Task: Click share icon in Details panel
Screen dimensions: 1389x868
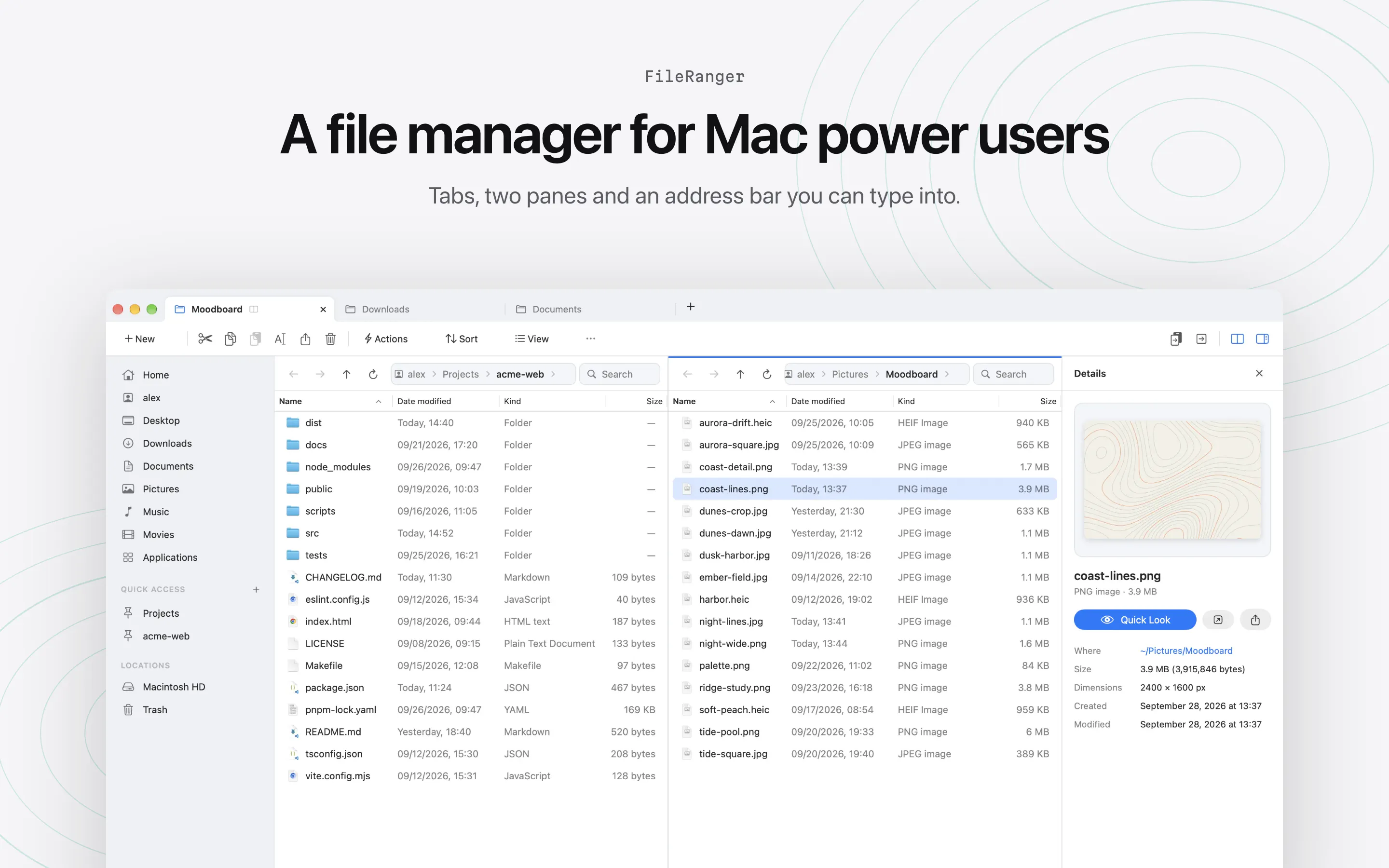Action: point(1255,620)
